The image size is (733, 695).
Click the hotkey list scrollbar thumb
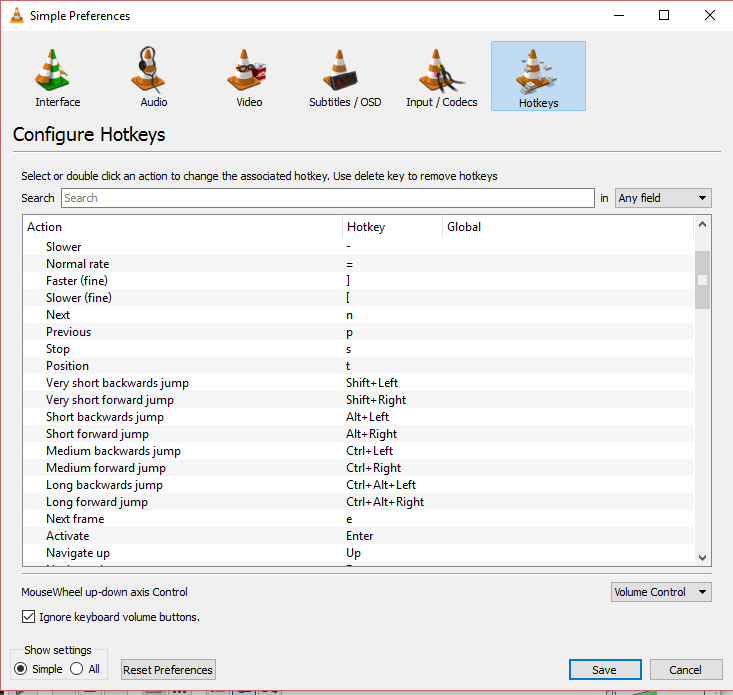702,280
